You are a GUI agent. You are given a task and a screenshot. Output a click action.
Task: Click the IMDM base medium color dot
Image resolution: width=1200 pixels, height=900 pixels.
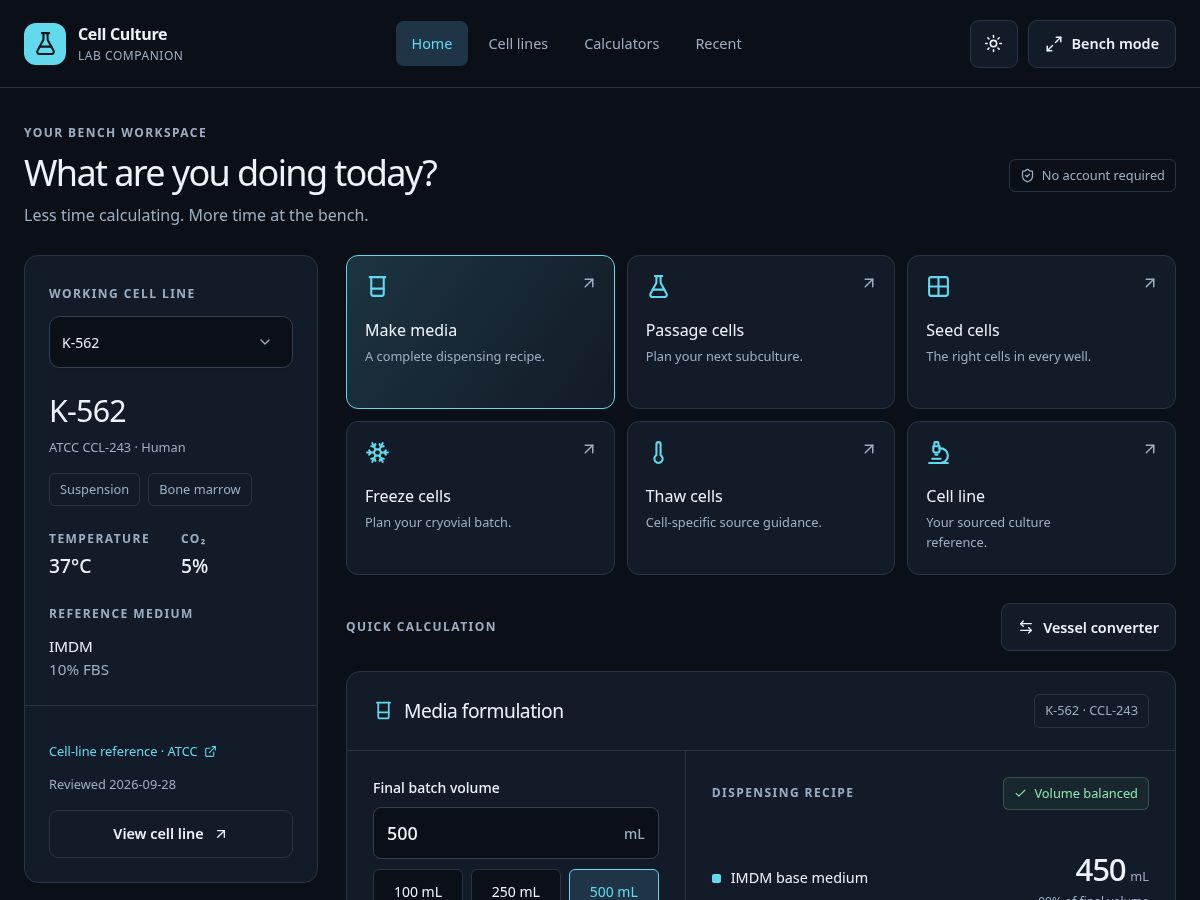tap(716, 878)
